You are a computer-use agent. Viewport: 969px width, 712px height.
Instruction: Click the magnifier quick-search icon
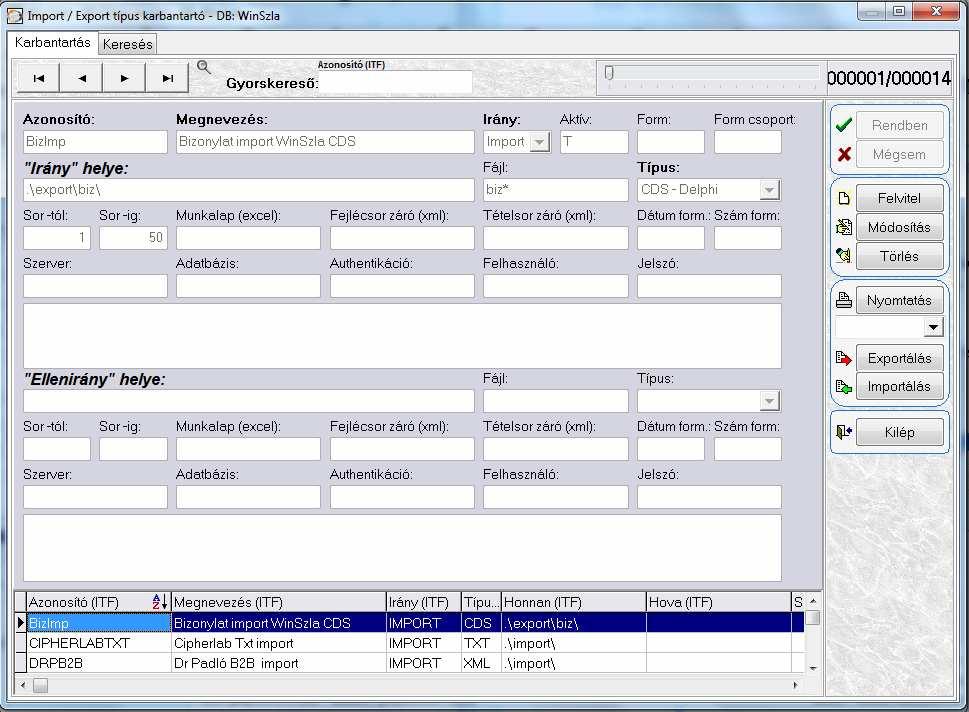pos(203,67)
